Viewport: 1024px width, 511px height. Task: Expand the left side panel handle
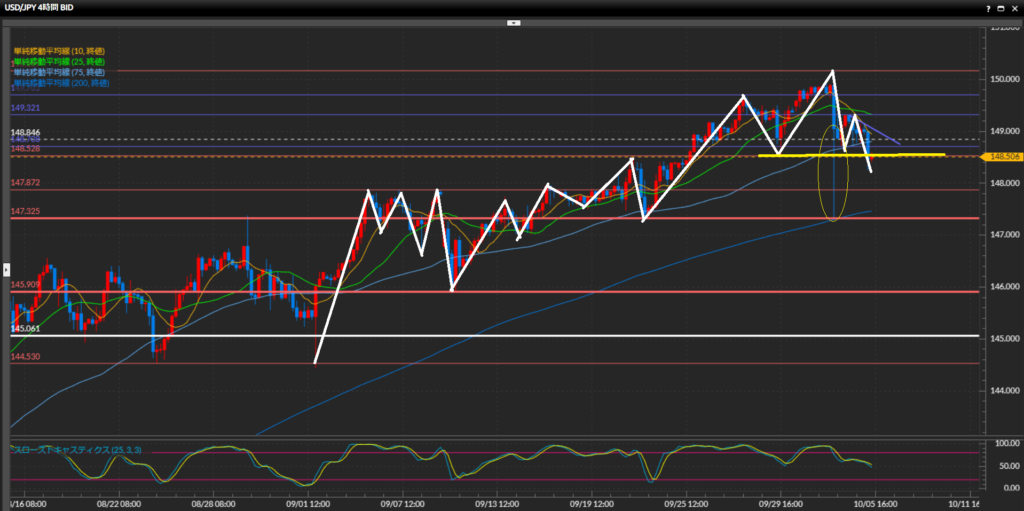pos(4,269)
